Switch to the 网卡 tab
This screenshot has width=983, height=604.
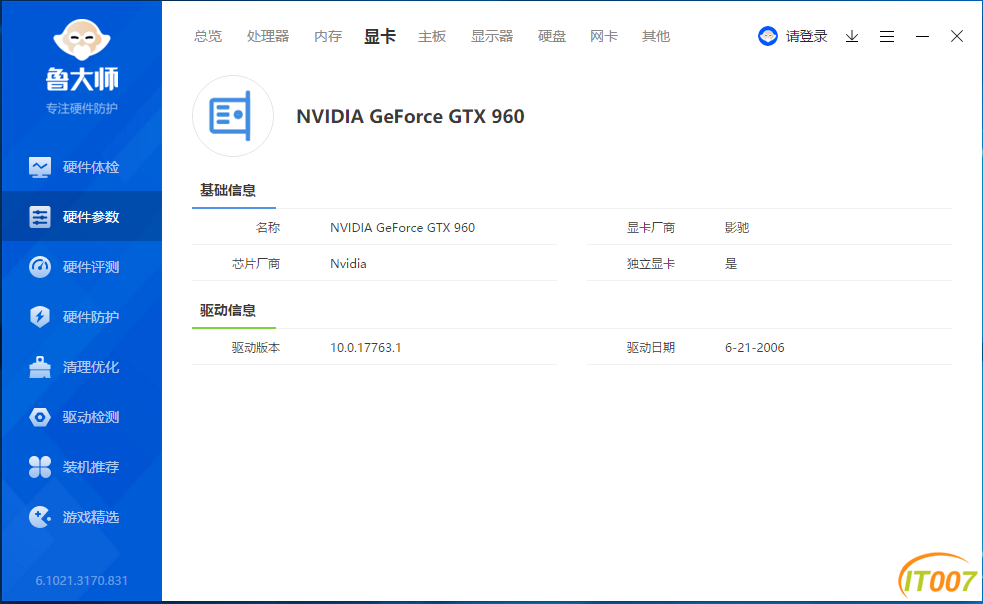pos(604,36)
